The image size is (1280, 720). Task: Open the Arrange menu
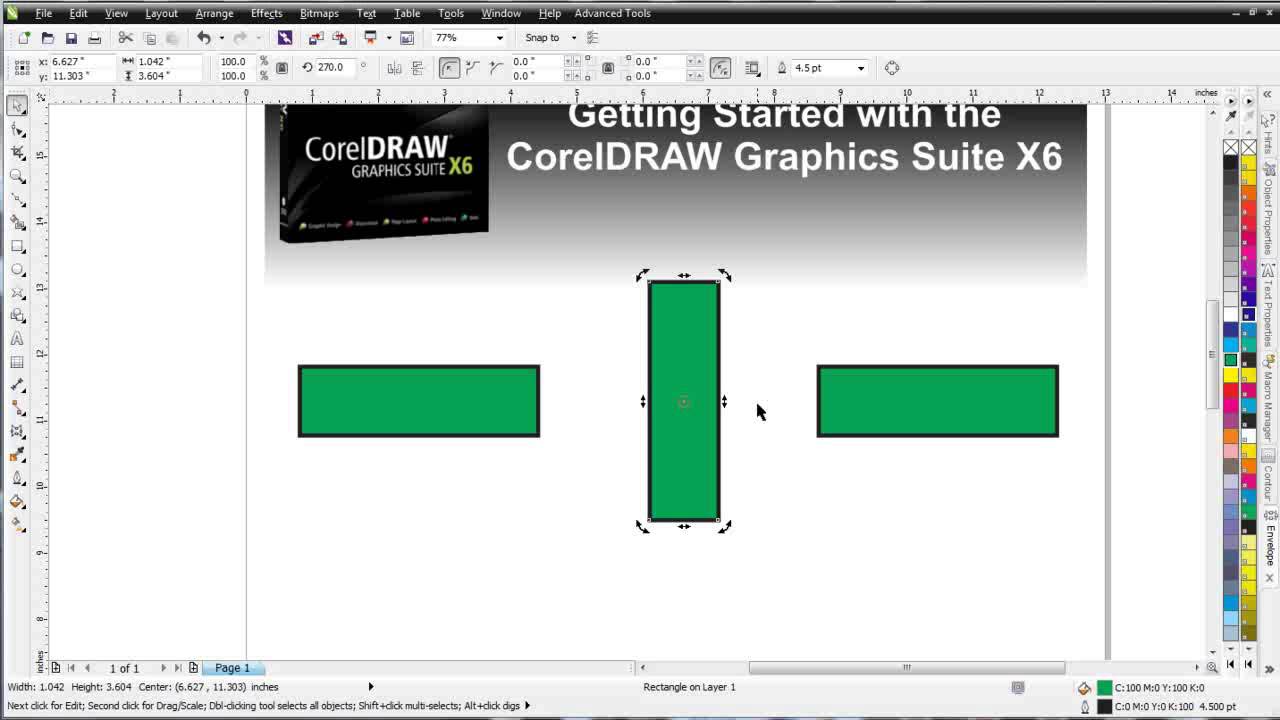point(214,13)
